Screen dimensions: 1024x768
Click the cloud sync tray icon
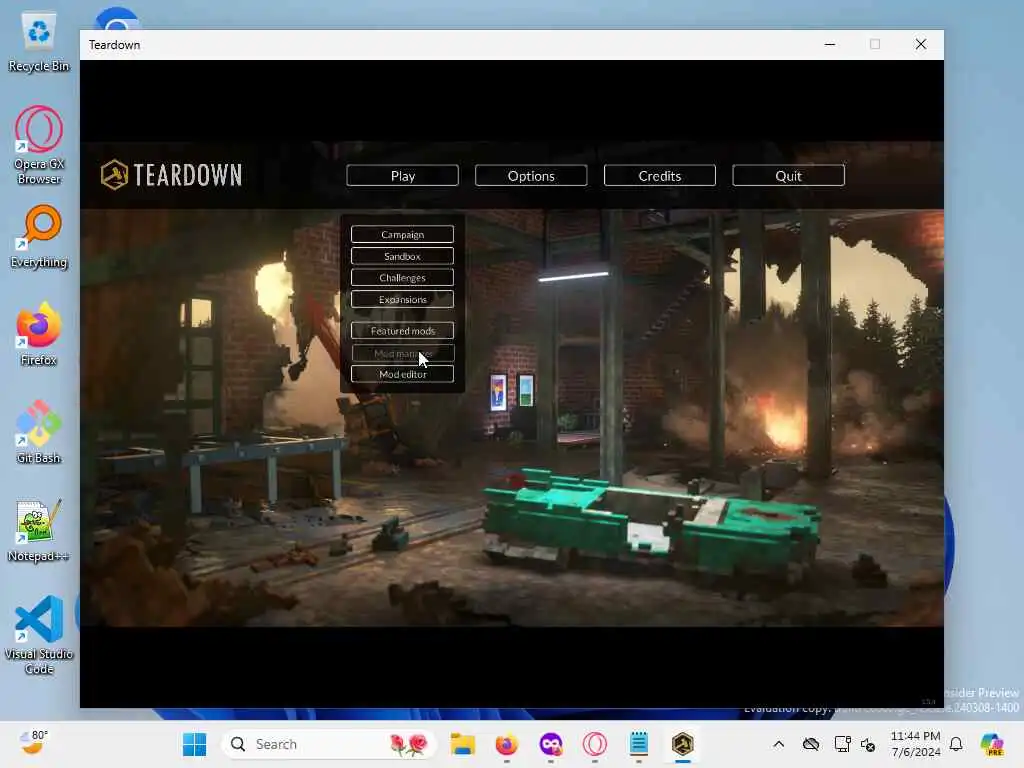click(x=810, y=744)
